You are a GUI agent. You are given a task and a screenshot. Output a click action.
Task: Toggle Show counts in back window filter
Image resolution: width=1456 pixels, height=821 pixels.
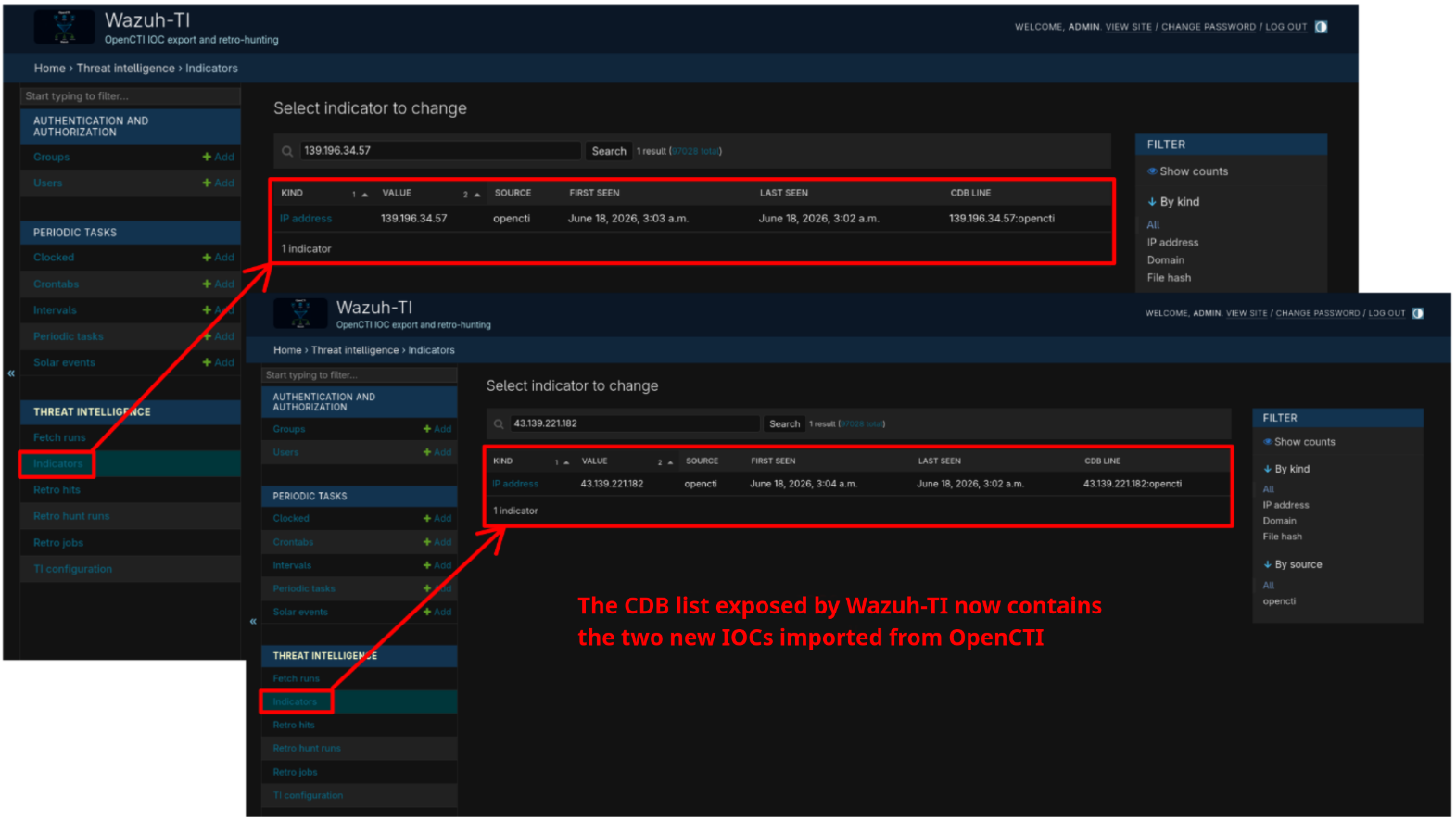coord(1187,171)
